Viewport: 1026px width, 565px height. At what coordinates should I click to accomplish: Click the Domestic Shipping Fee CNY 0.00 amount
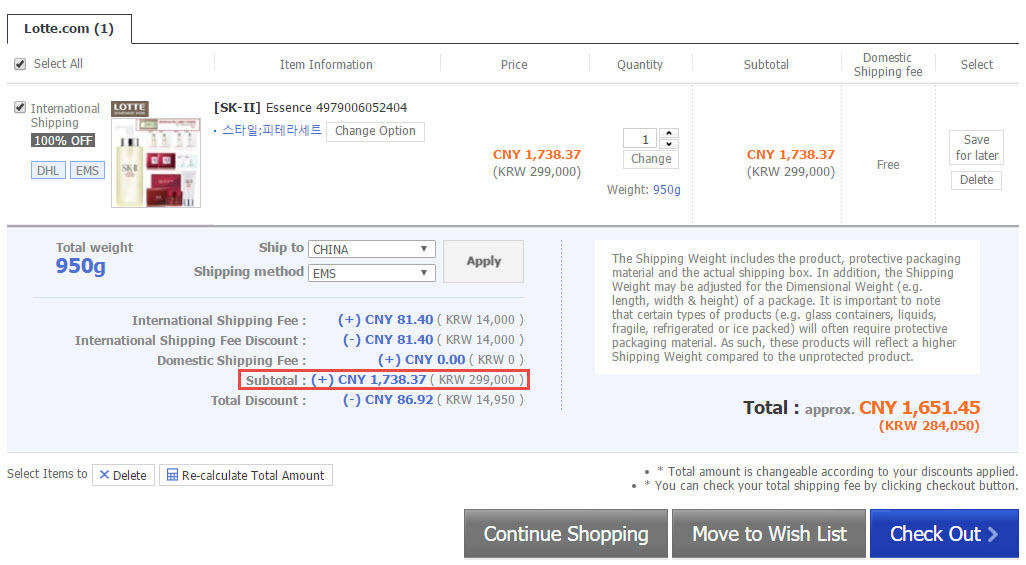(x=421, y=359)
